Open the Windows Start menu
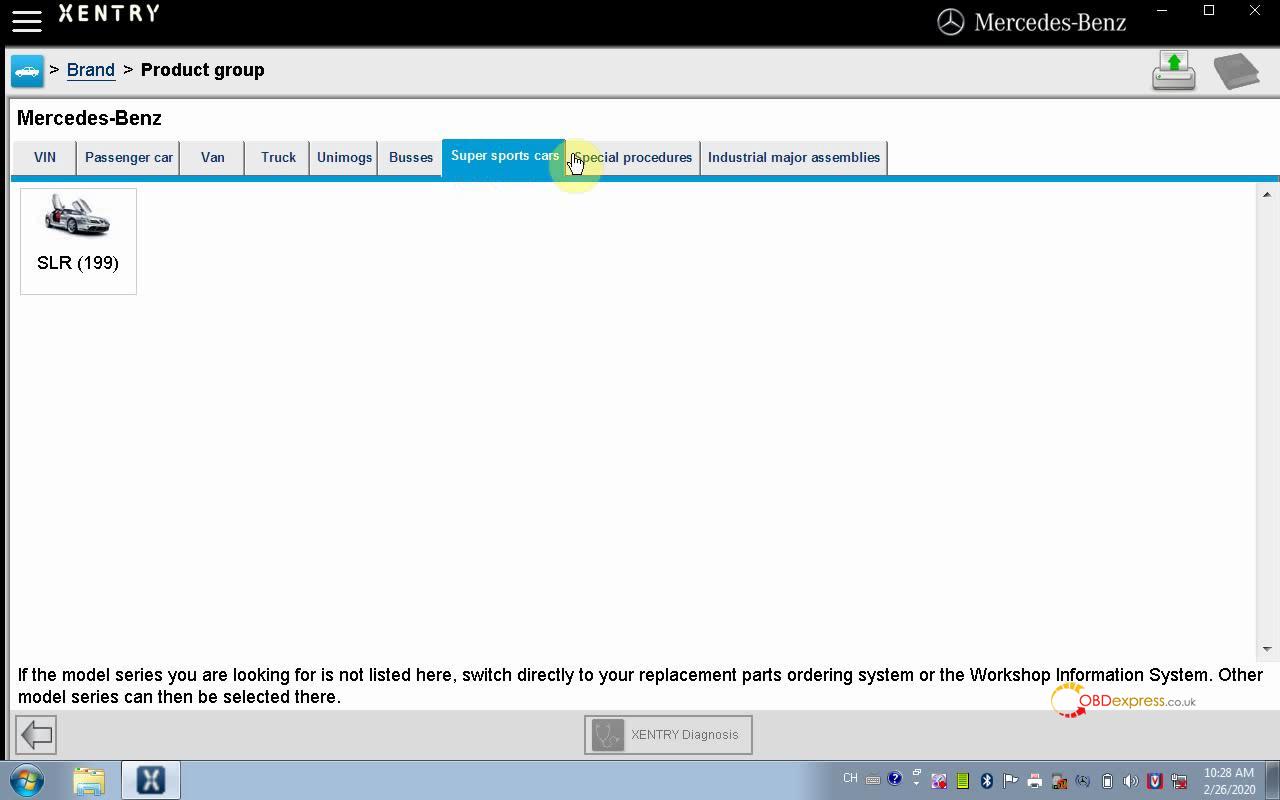 coord(27,780)
